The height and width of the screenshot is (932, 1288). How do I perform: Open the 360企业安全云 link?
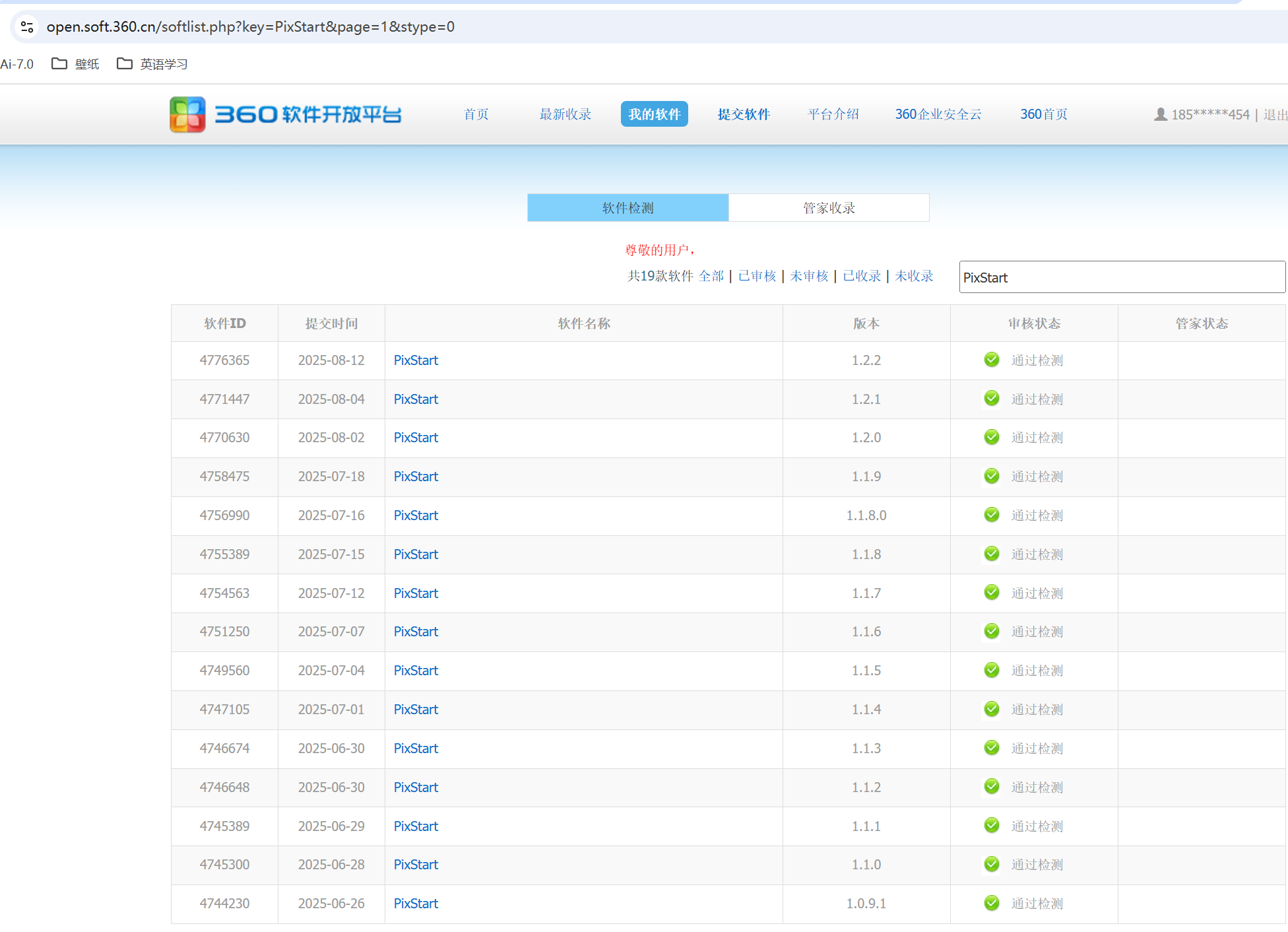click(938, 114)
